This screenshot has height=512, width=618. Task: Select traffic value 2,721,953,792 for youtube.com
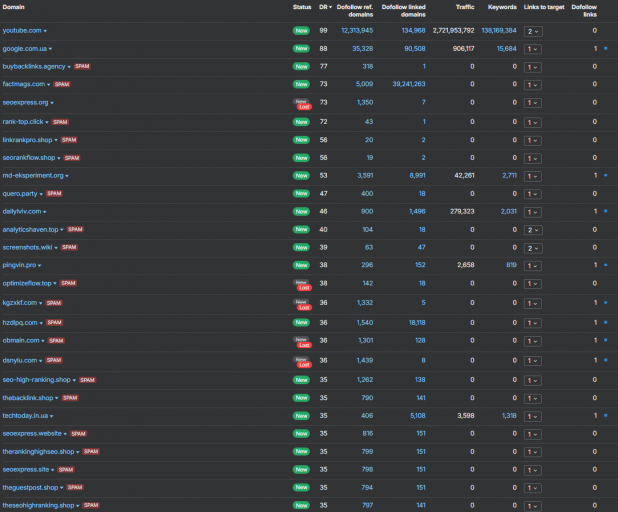pos(453,30)
